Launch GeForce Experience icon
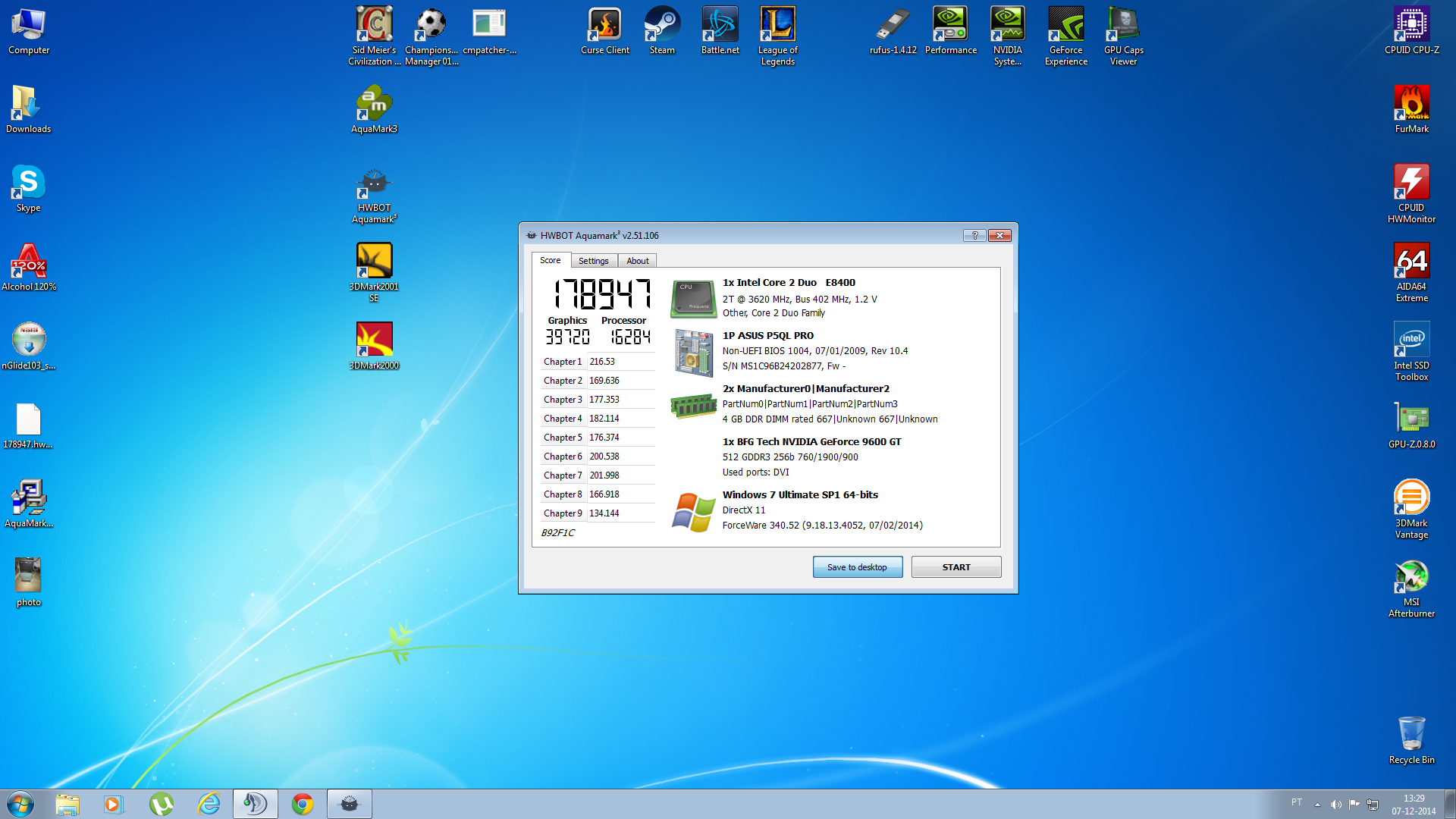The height and width of the screenshot is (819, 1456). (1065, 36)
